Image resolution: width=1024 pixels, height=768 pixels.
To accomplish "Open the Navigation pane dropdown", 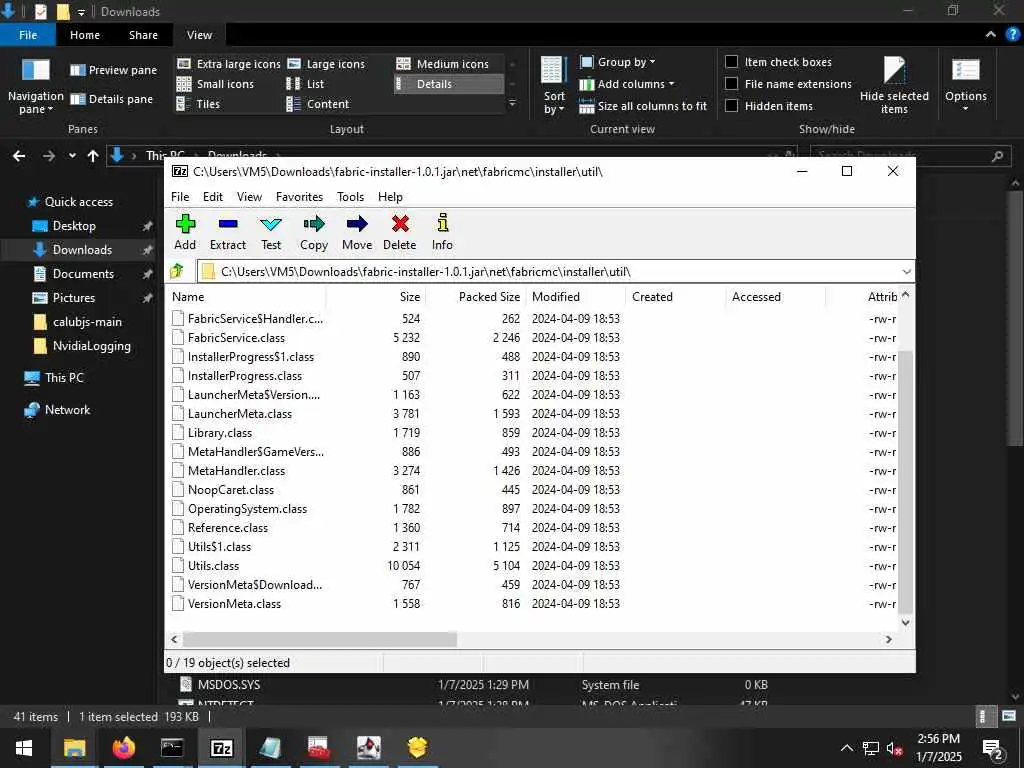I will coord(35,86).
